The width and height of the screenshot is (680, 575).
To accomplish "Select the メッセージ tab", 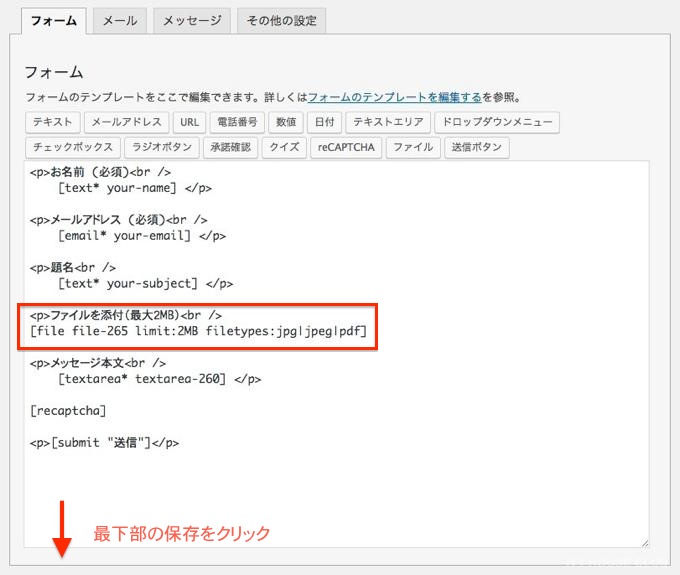I will coord(192,20).
